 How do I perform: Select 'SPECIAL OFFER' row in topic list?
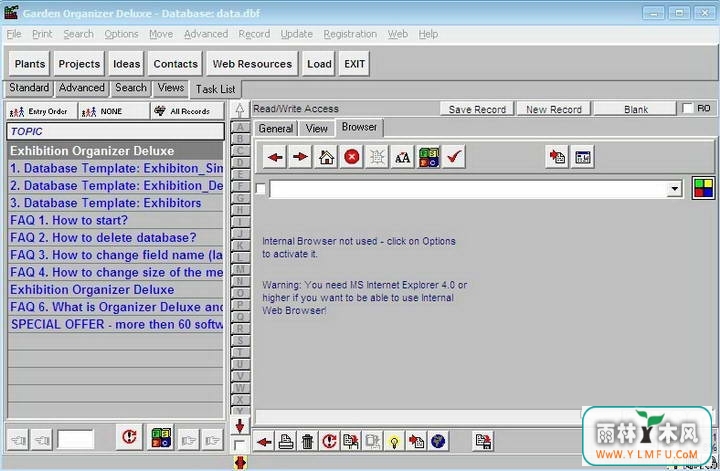(116, 325)
